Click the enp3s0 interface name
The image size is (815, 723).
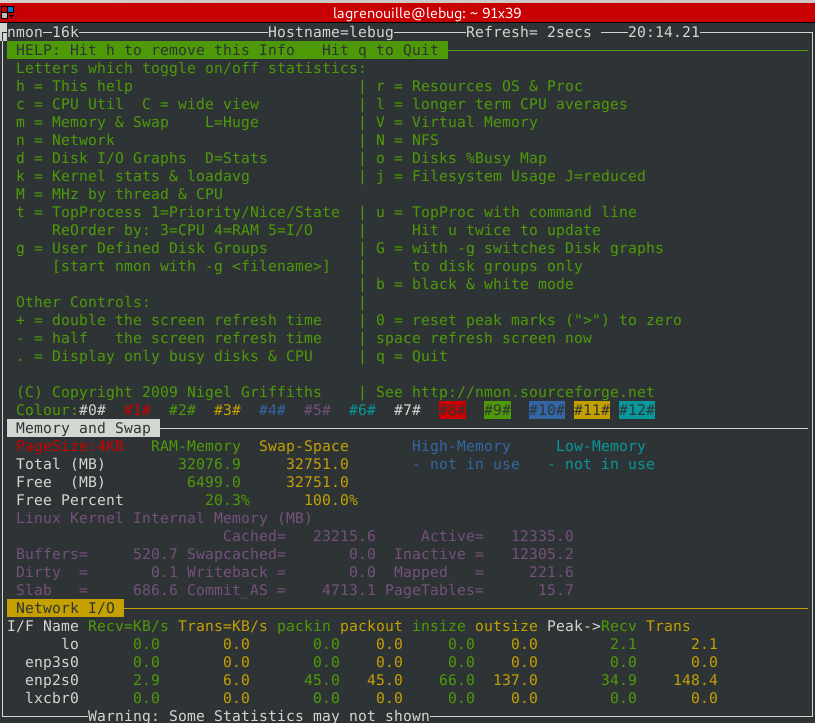pos(52,662)
